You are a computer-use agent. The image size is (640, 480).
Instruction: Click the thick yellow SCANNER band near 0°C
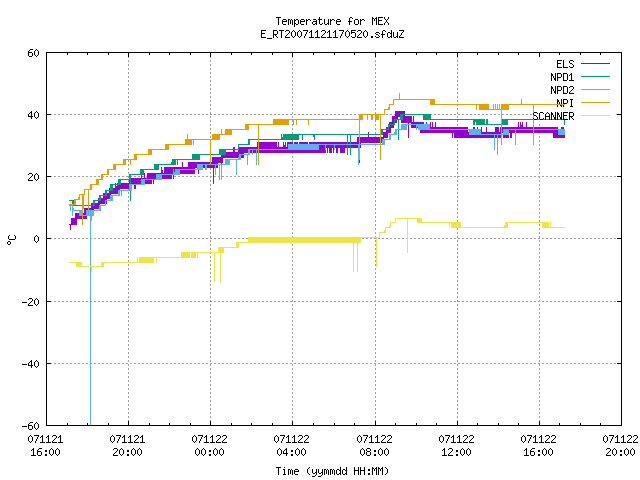(x=304, y=240)
